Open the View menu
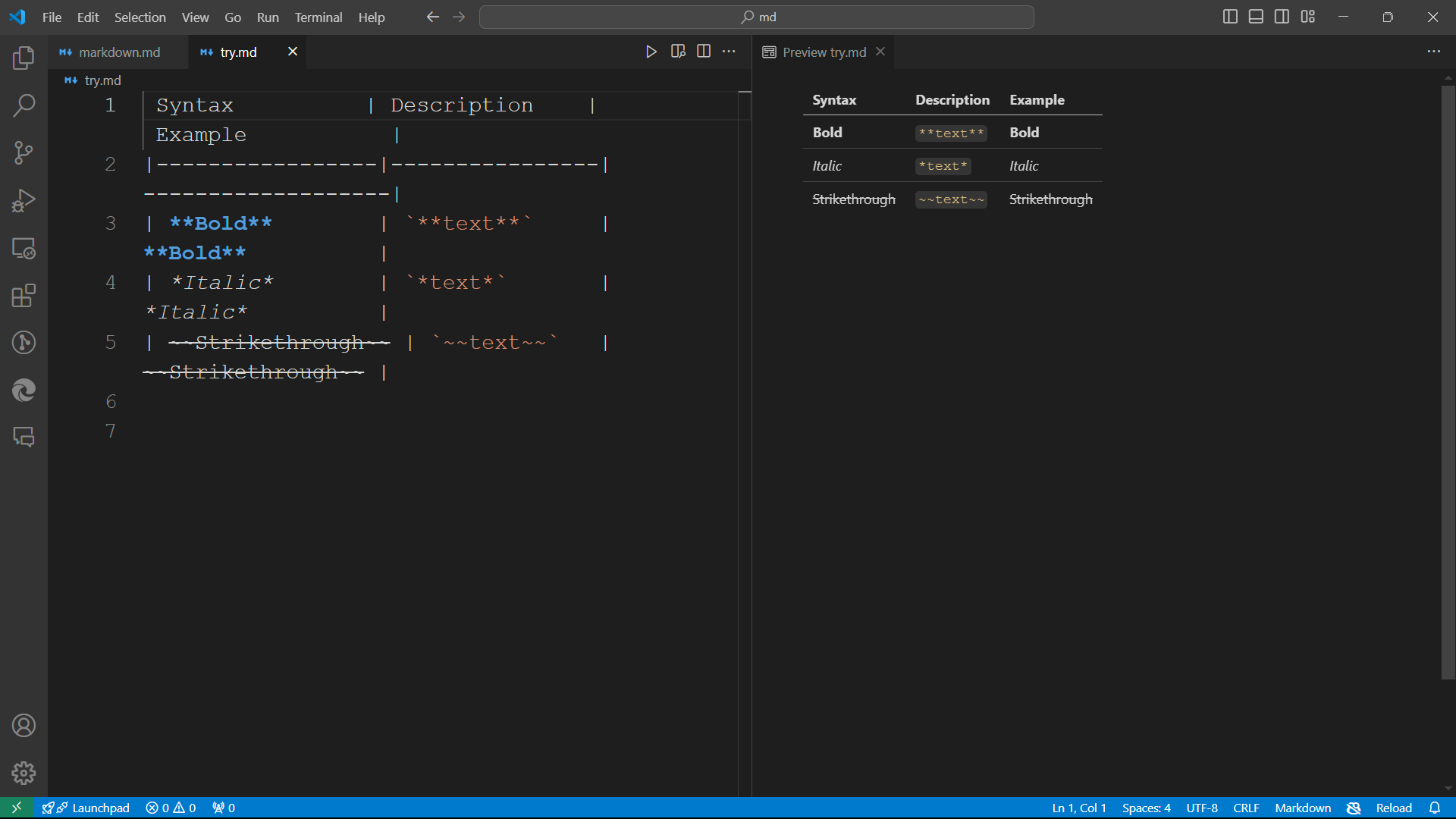The image size is (1456, 819). point(195,17)
